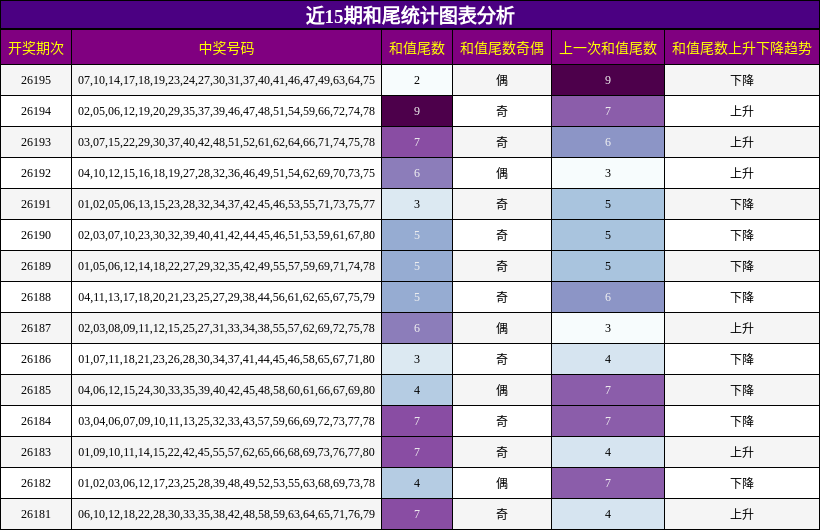Click draw period 26190
The height and width of the screenshot is (530, 820).
point(36,235)
